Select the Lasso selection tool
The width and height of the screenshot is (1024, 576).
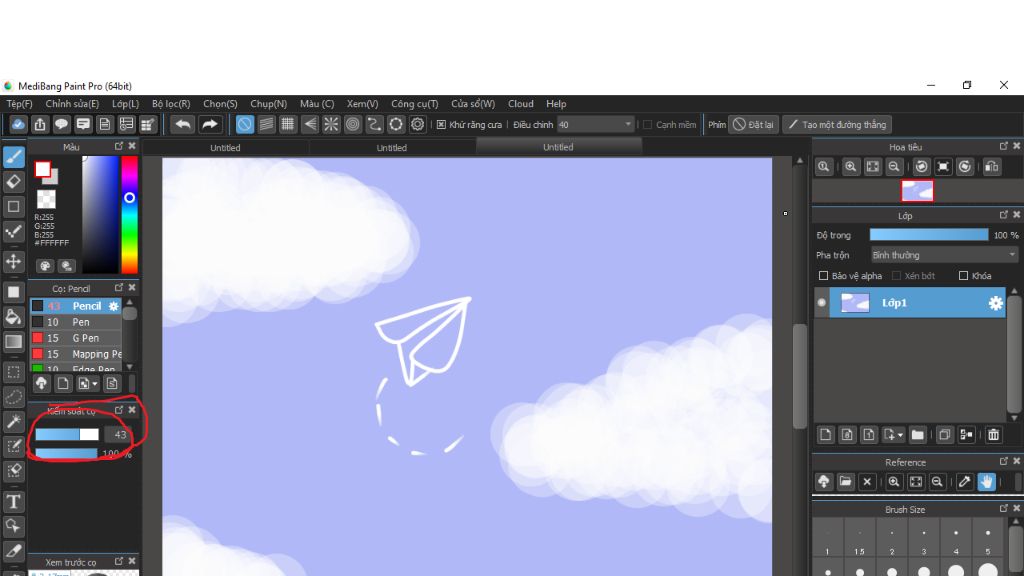pos(14,396)
